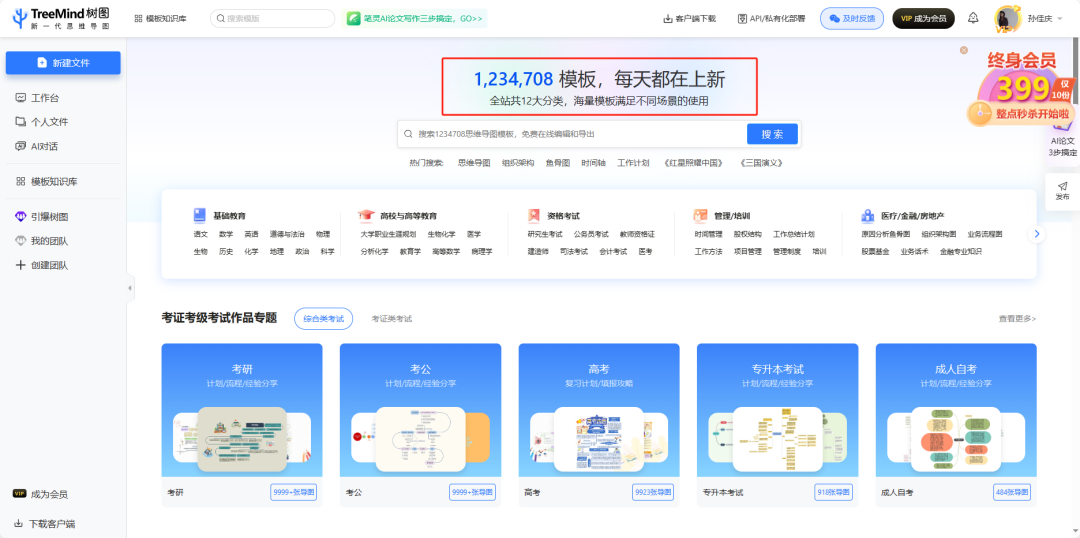Click the 下载客户端 download icon in sidebar
This screenshot has width=1080, height=538.
click(19, 523)
